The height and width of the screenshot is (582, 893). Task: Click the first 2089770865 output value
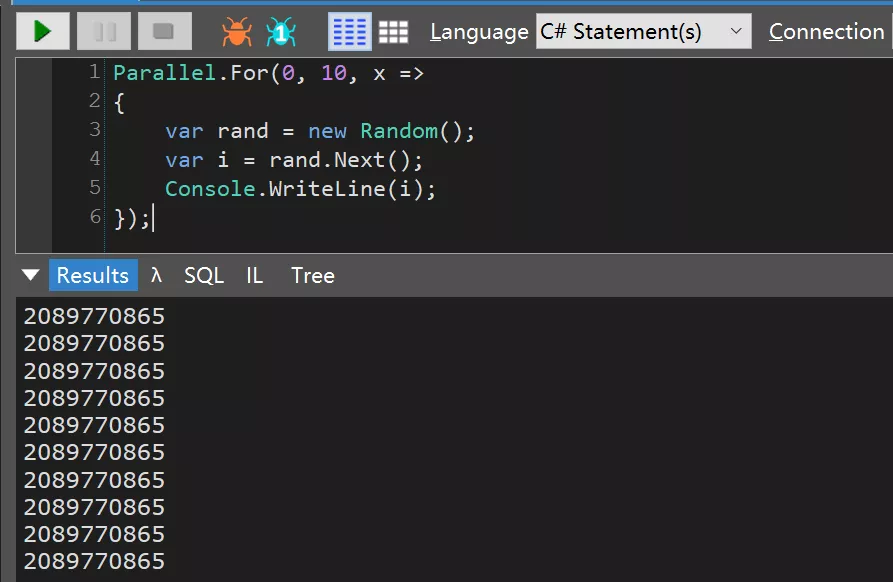[95, 317]
